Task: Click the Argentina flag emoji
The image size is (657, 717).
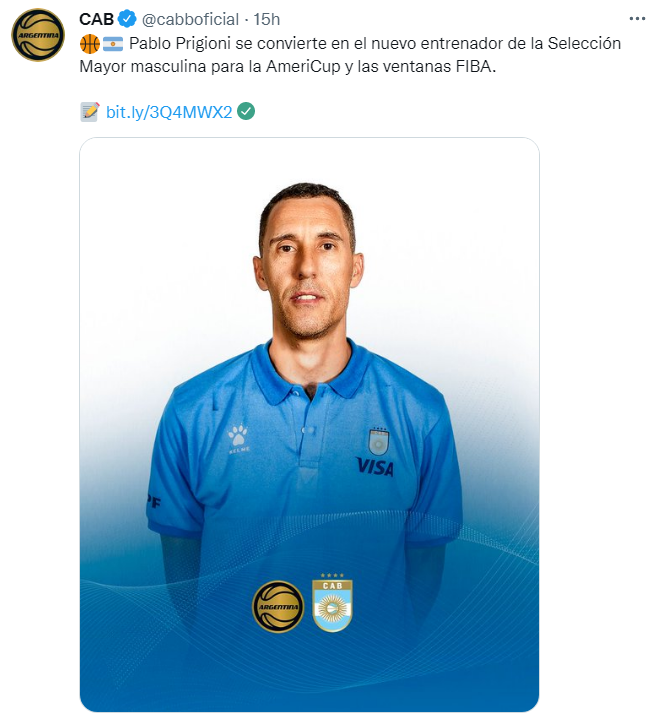Action: [112, 44]
